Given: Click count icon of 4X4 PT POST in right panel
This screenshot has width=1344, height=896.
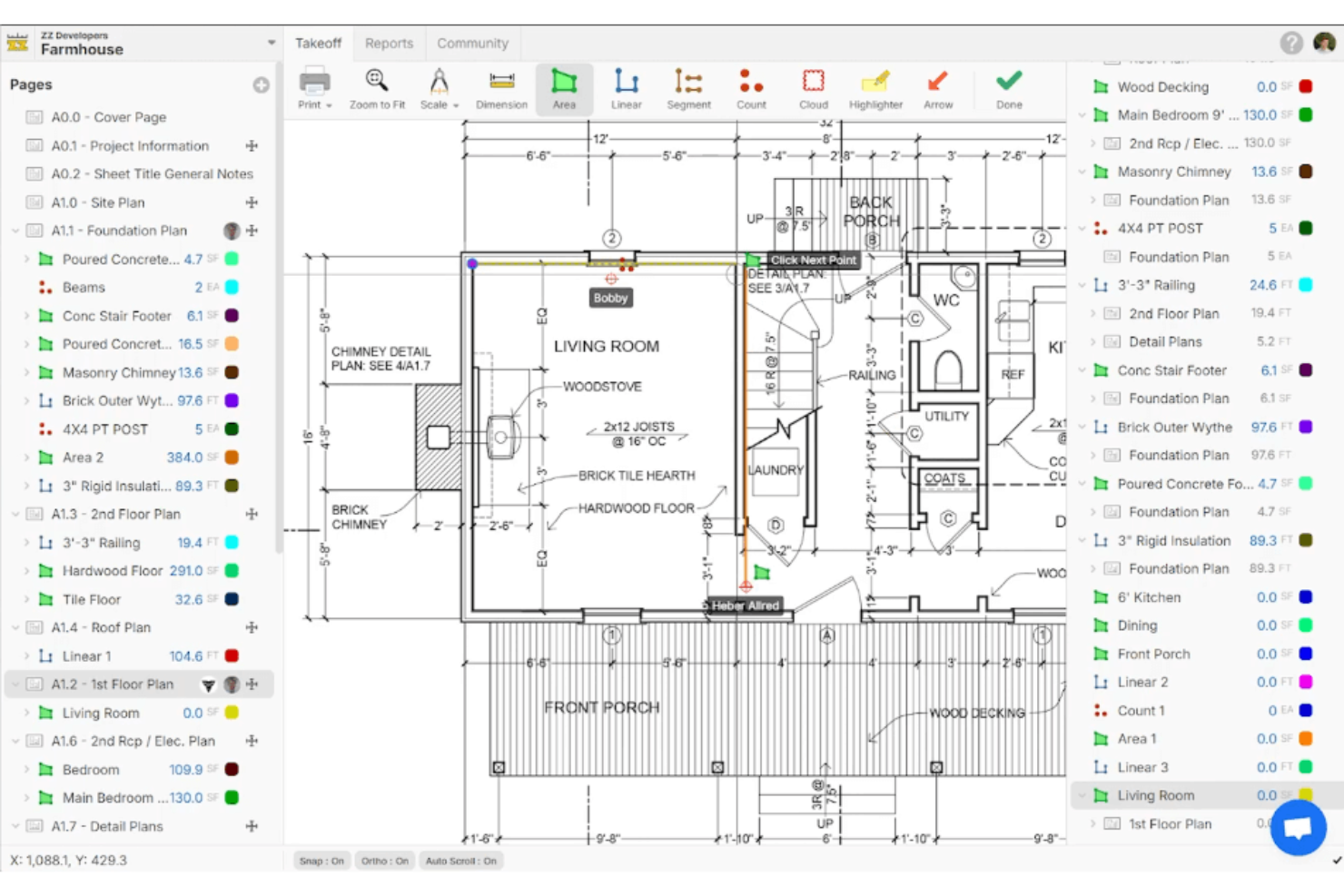Looking at the screenshot, I should (x=1101, y=228).
